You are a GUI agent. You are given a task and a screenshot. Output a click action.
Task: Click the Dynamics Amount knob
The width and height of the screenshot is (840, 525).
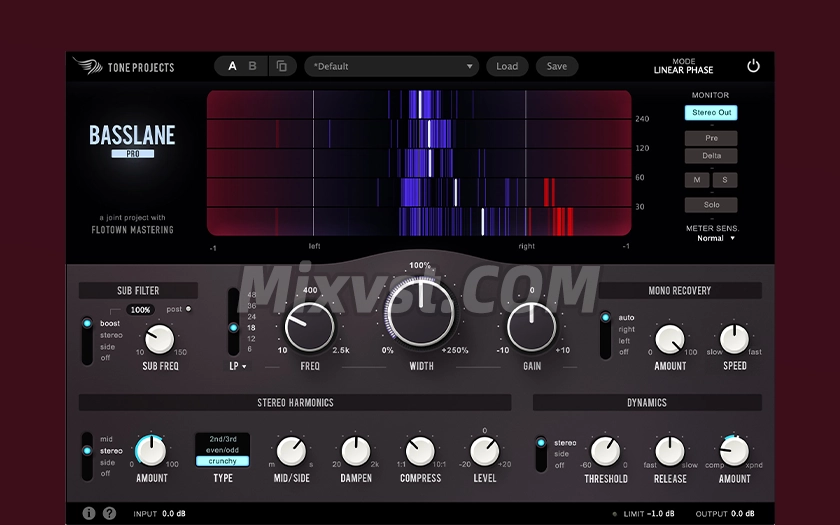point(734,451)
